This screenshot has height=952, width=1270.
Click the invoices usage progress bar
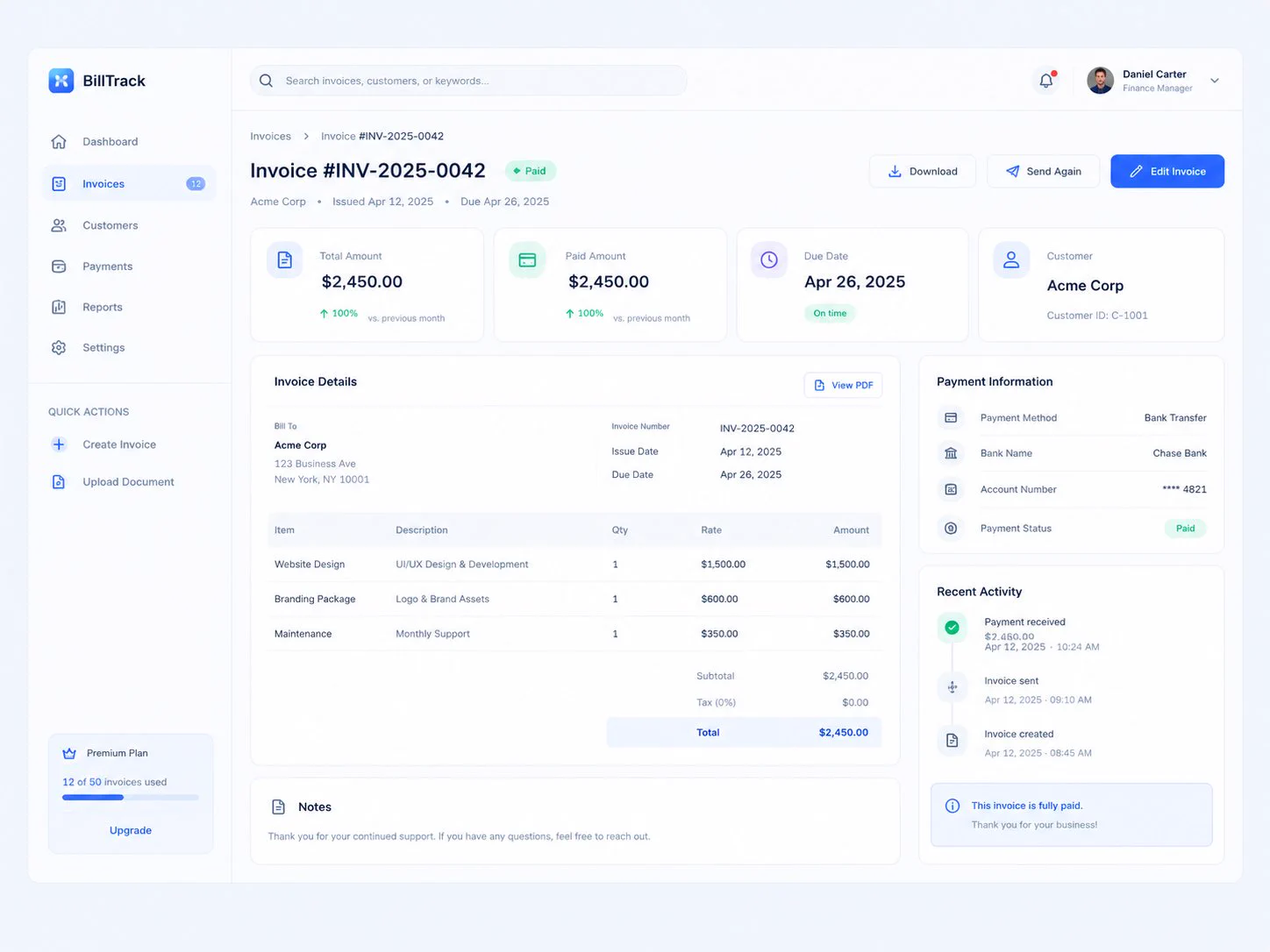tap(131, 797)
